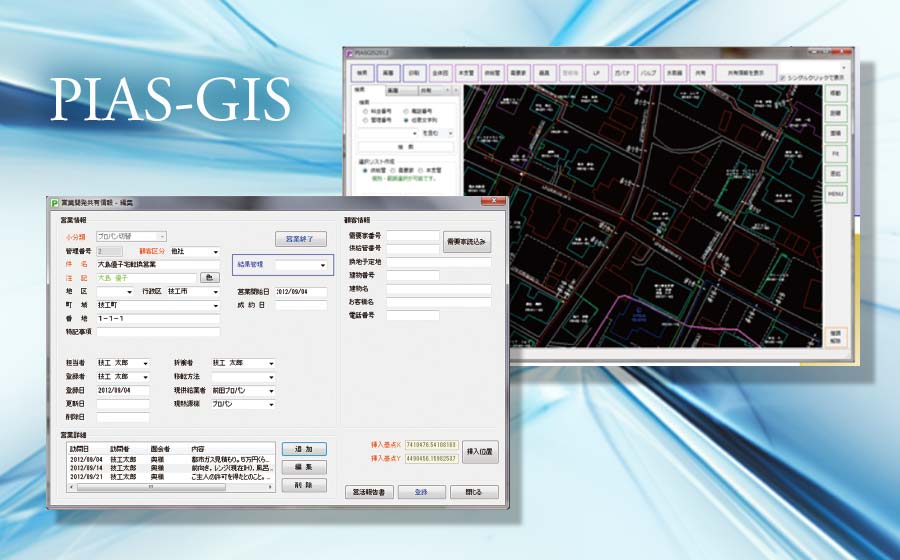Image resolution: width=900 pixels, height=560 pixels.
Task: Click the 共有 toolbar button
Action: tap(700, 73)
